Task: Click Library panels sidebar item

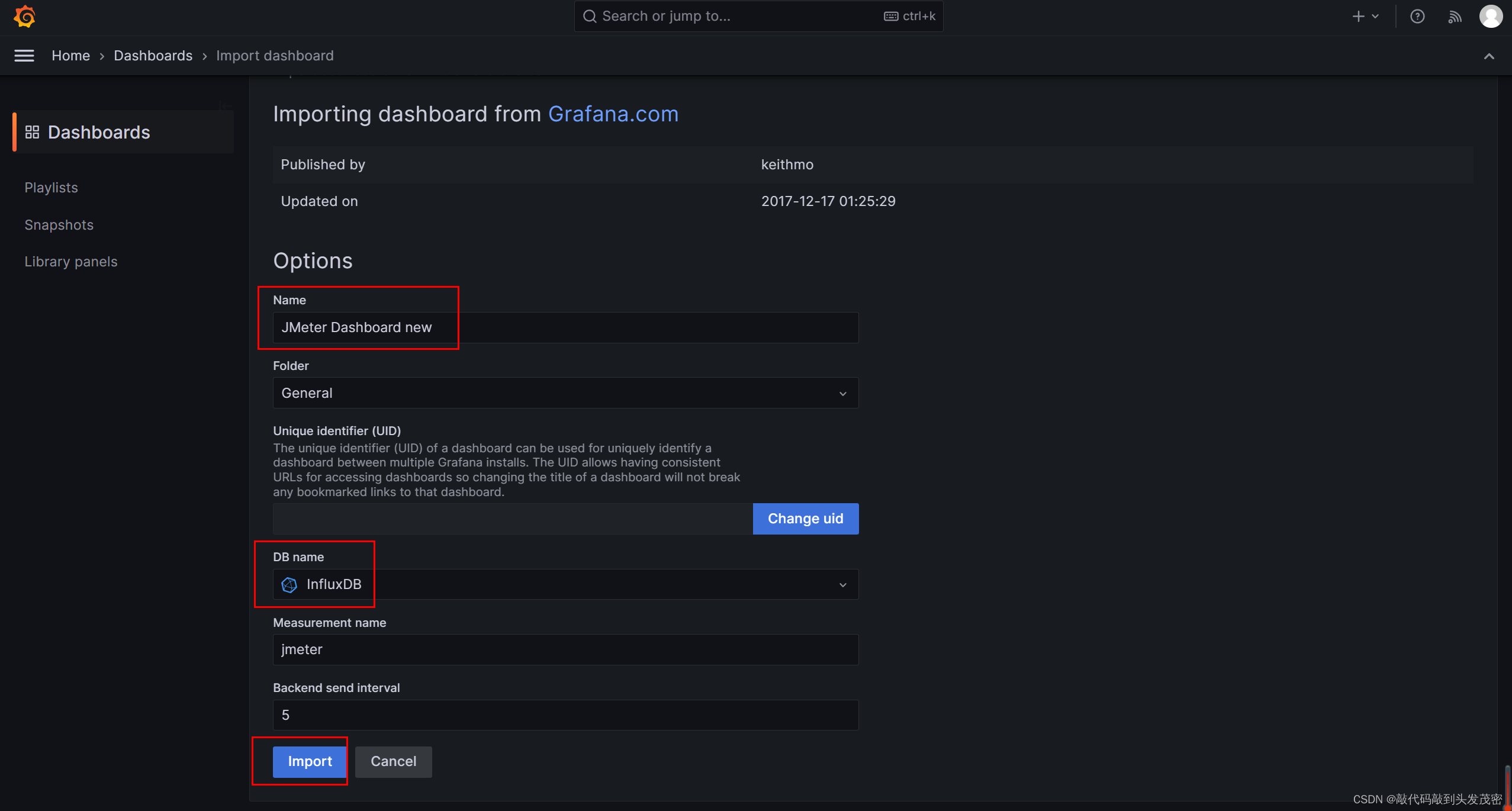Action: point(70,261)
